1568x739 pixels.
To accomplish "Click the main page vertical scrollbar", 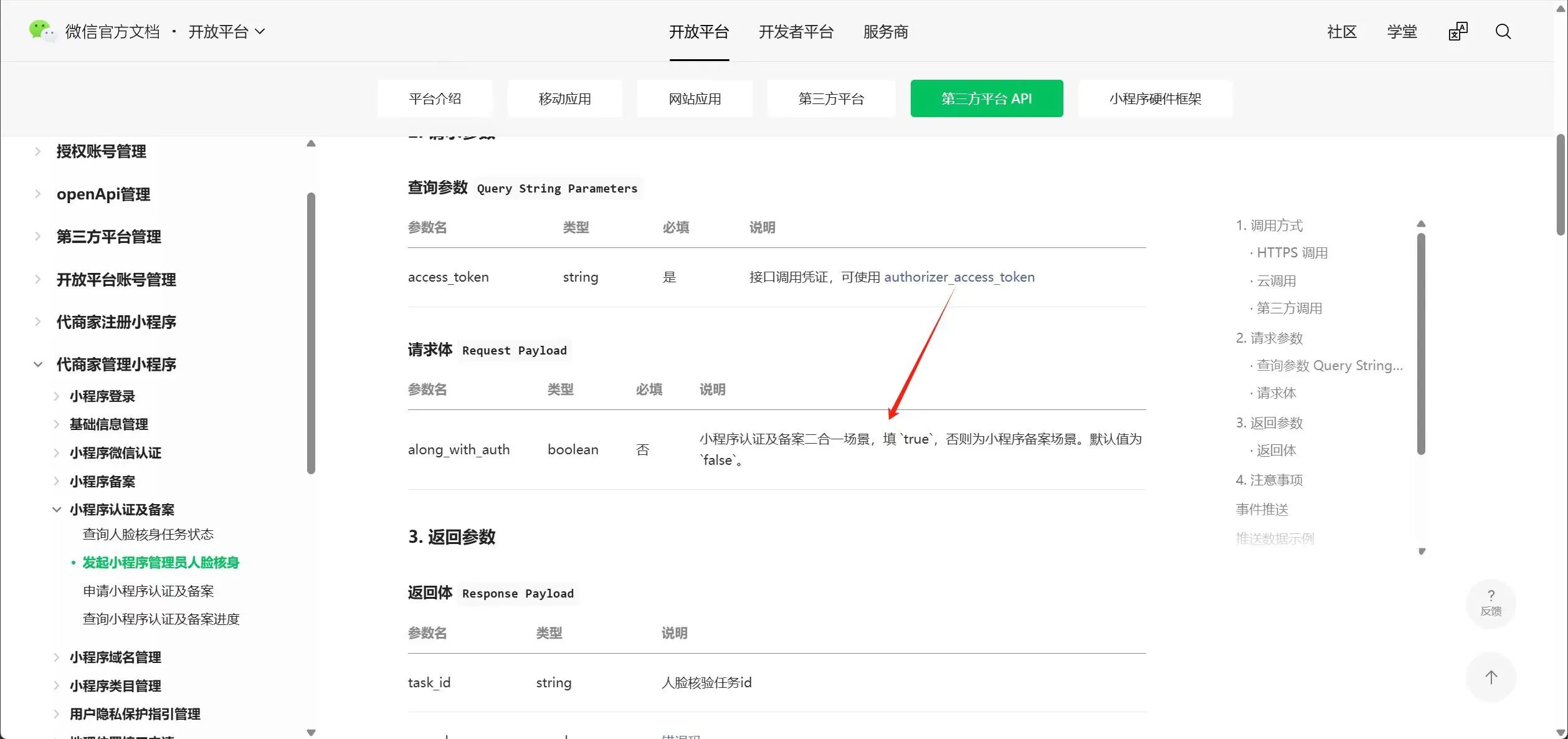I will coord(1560,184).
